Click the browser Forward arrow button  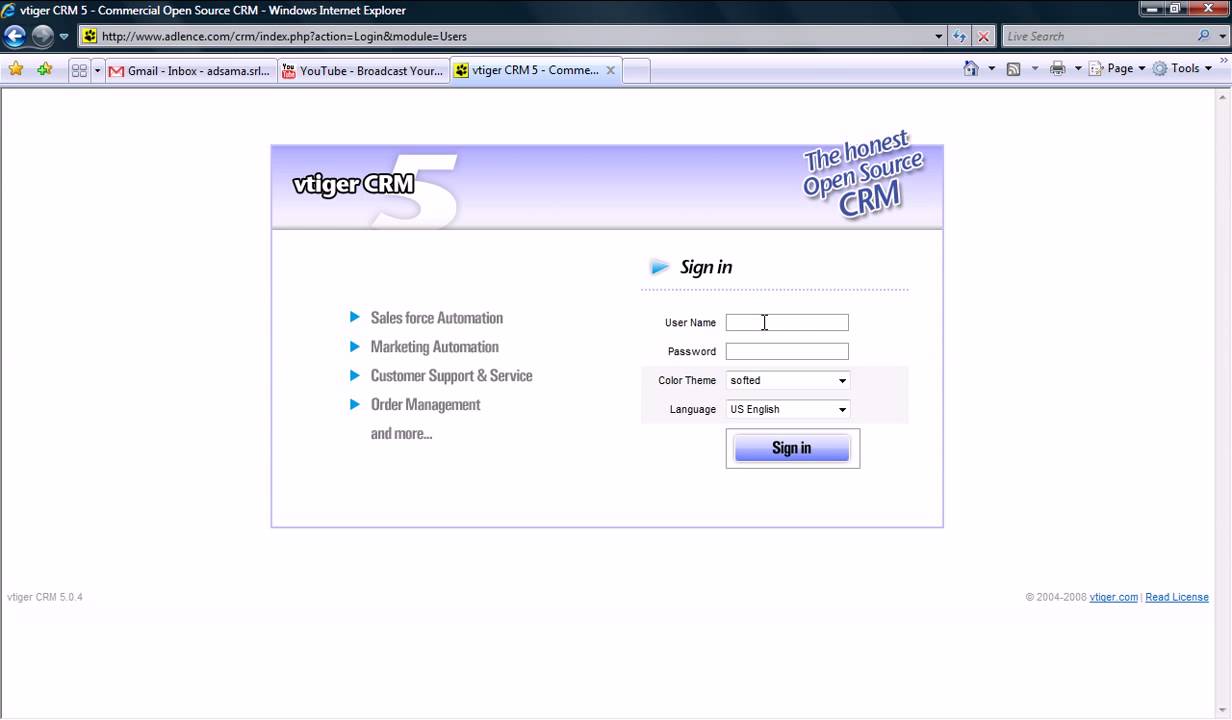[x=42, y=36]
